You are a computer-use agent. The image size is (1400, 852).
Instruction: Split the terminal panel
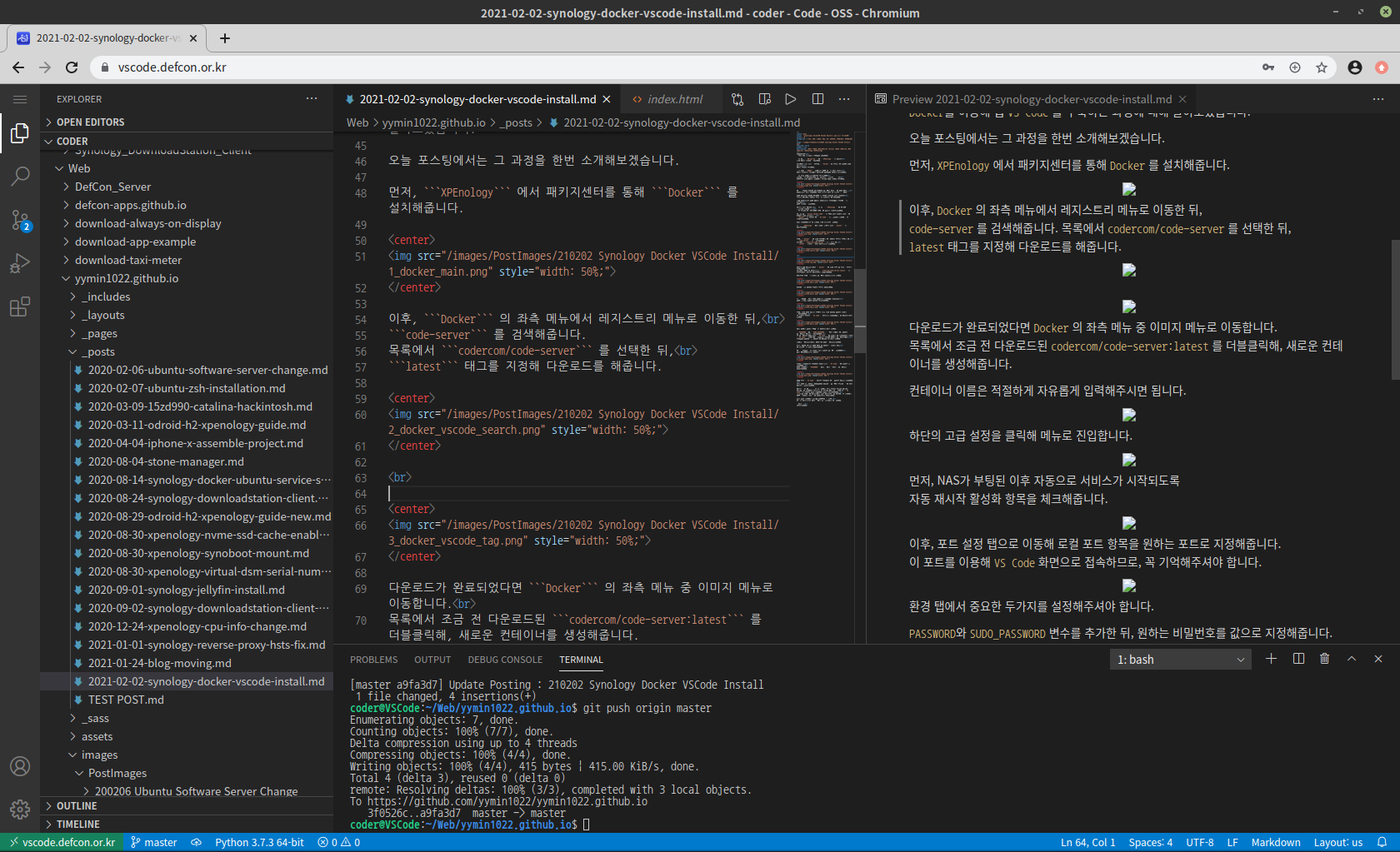[x=1298, y=659]
